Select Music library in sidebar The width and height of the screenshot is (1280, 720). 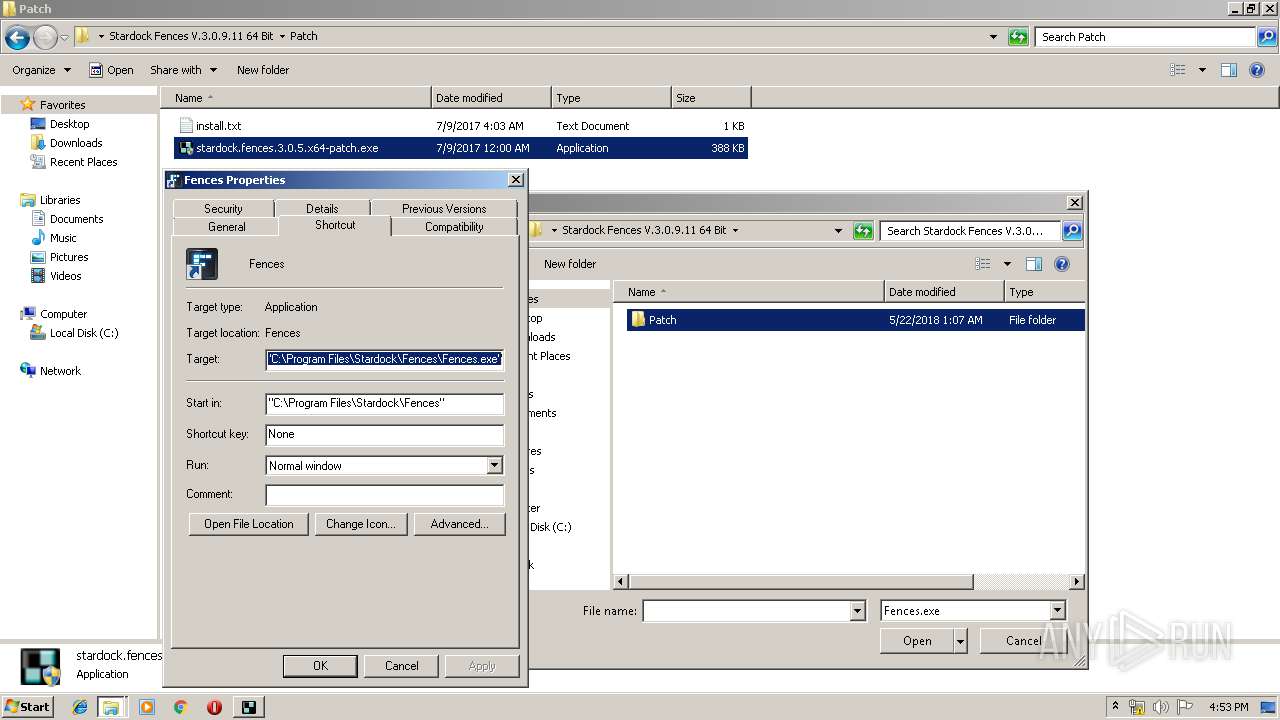[63, 238]
